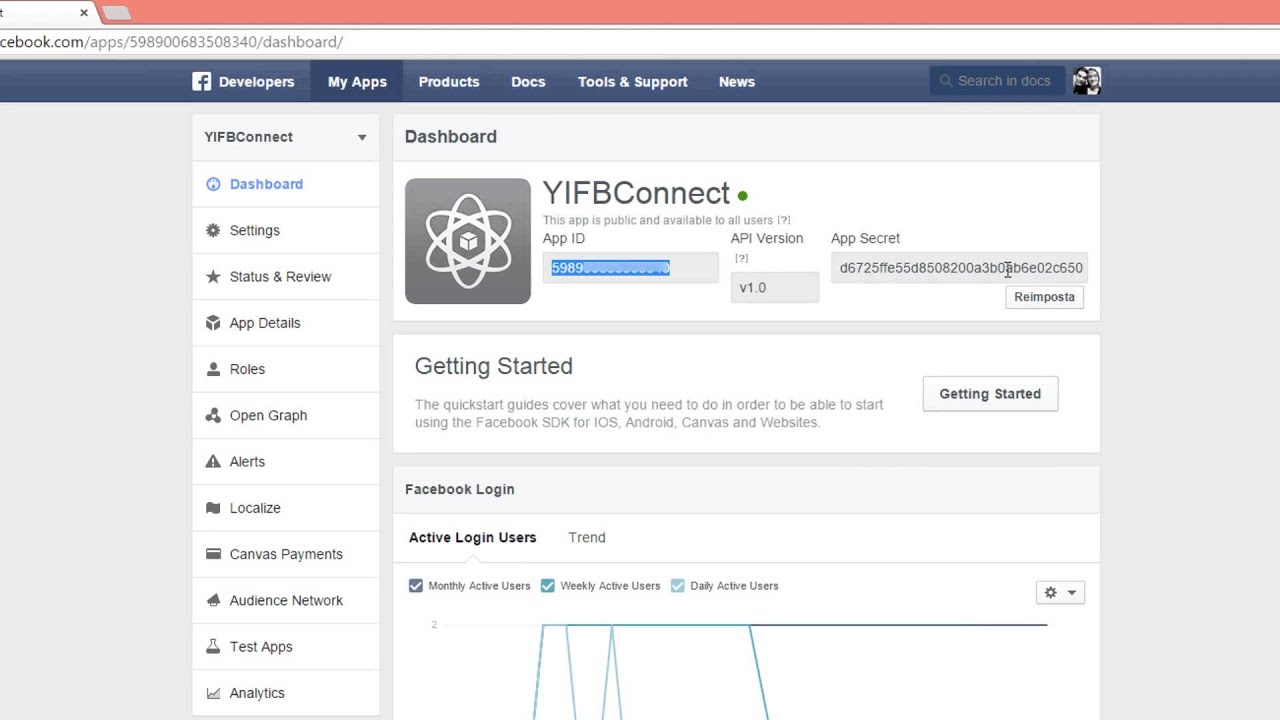Open Analytics in the sidebar
Screen dimensions: 1280x720
click(x=286, y=693)
